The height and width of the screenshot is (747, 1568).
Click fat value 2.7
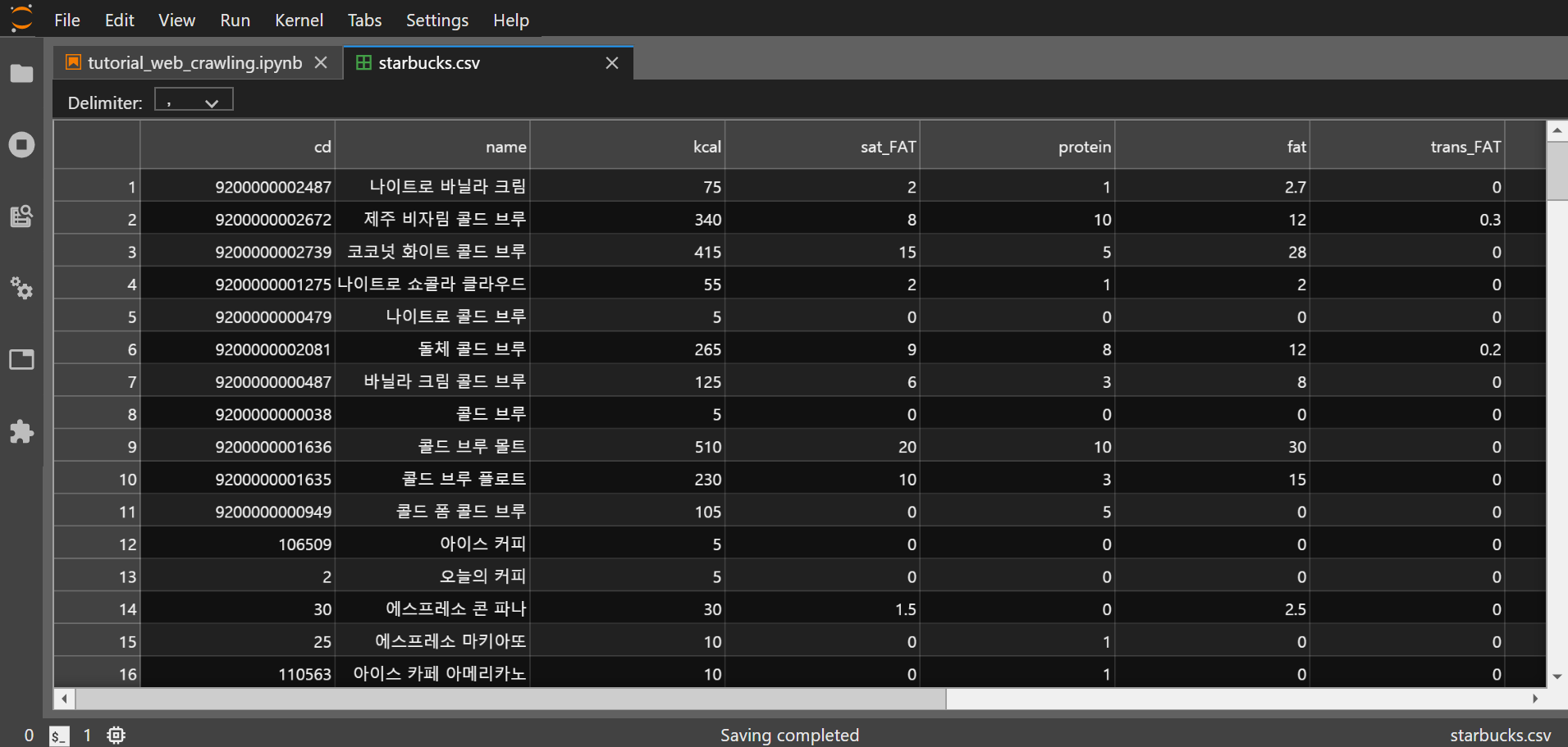1212,187
